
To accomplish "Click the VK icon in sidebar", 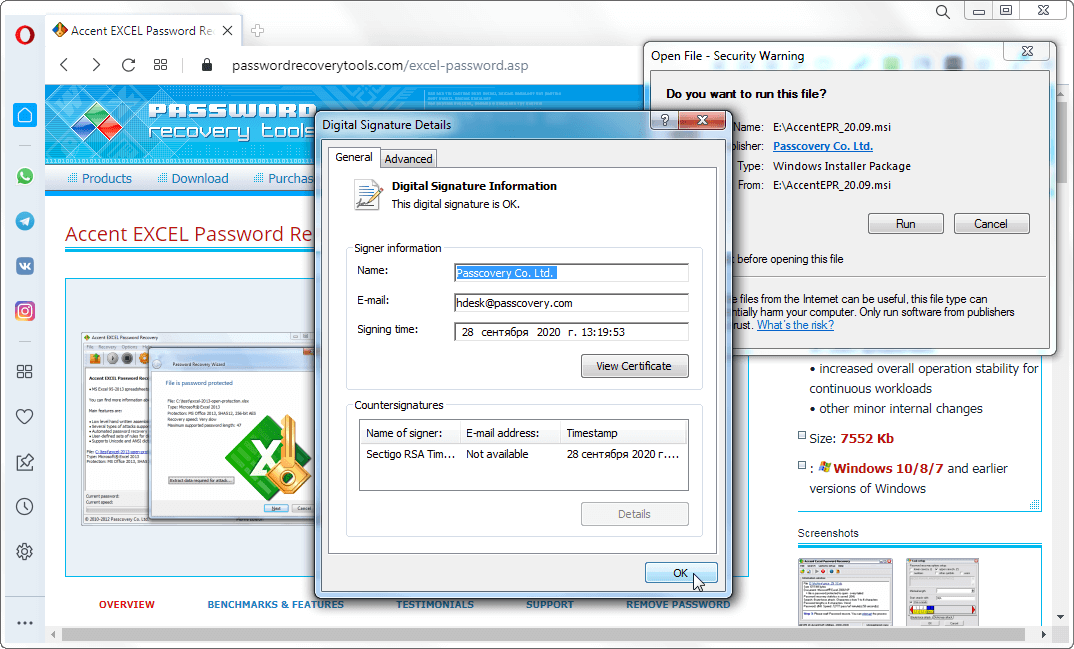I will [x=25, y=266].
